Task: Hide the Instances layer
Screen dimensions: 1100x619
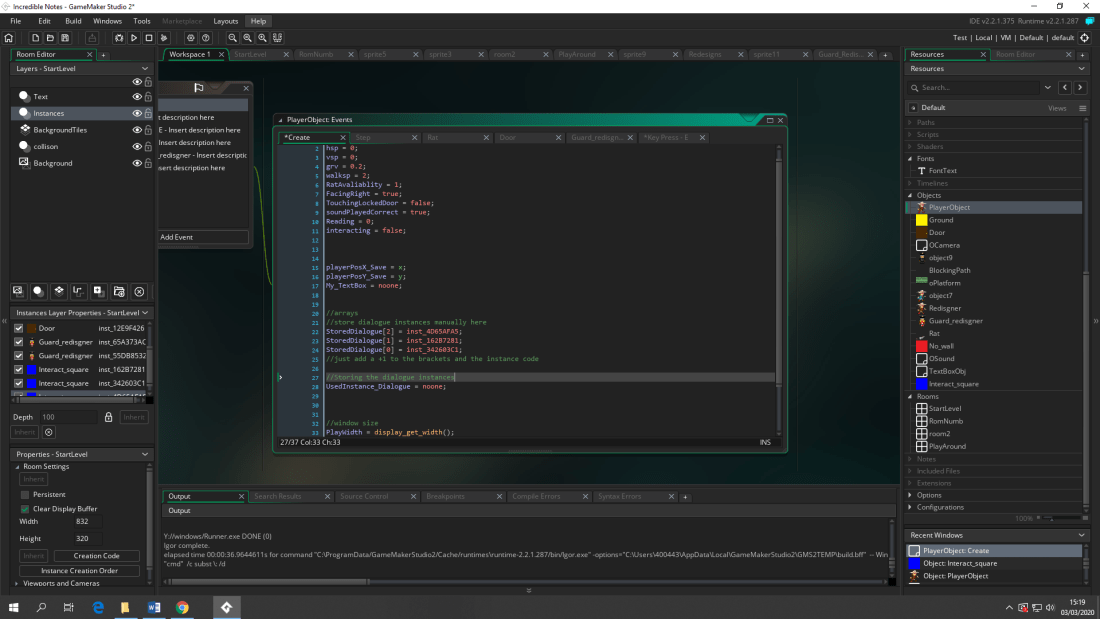Action: click(x=137, y=113)
